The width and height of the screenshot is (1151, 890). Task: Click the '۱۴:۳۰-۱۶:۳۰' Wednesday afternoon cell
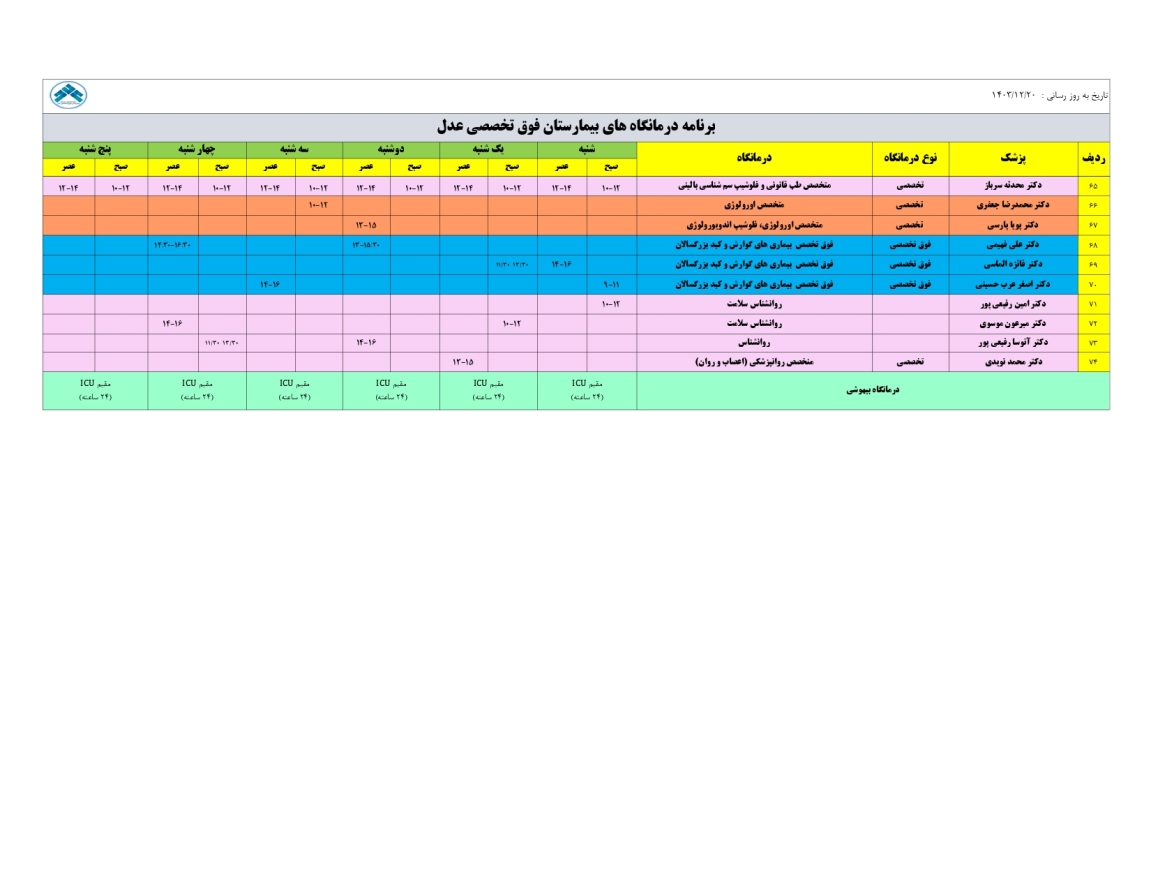tap(172, 245)
